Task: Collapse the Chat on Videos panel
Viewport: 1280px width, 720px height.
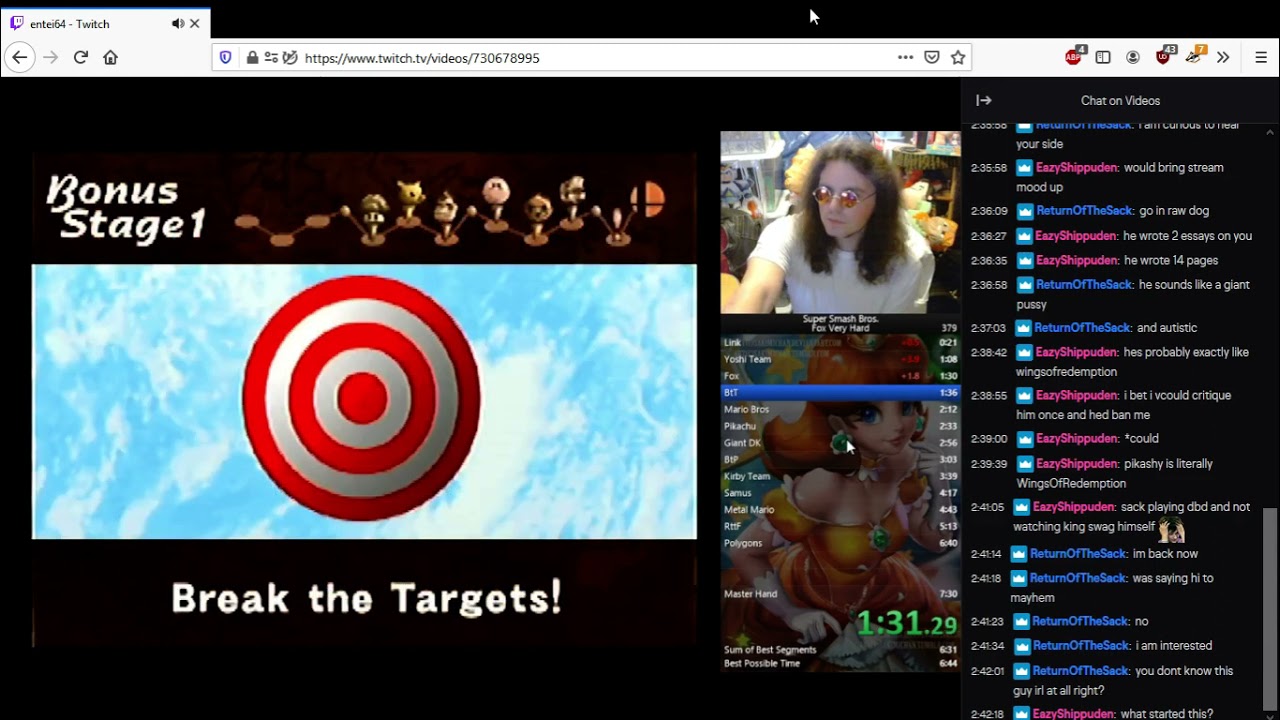Action: [x=984, y=100]
